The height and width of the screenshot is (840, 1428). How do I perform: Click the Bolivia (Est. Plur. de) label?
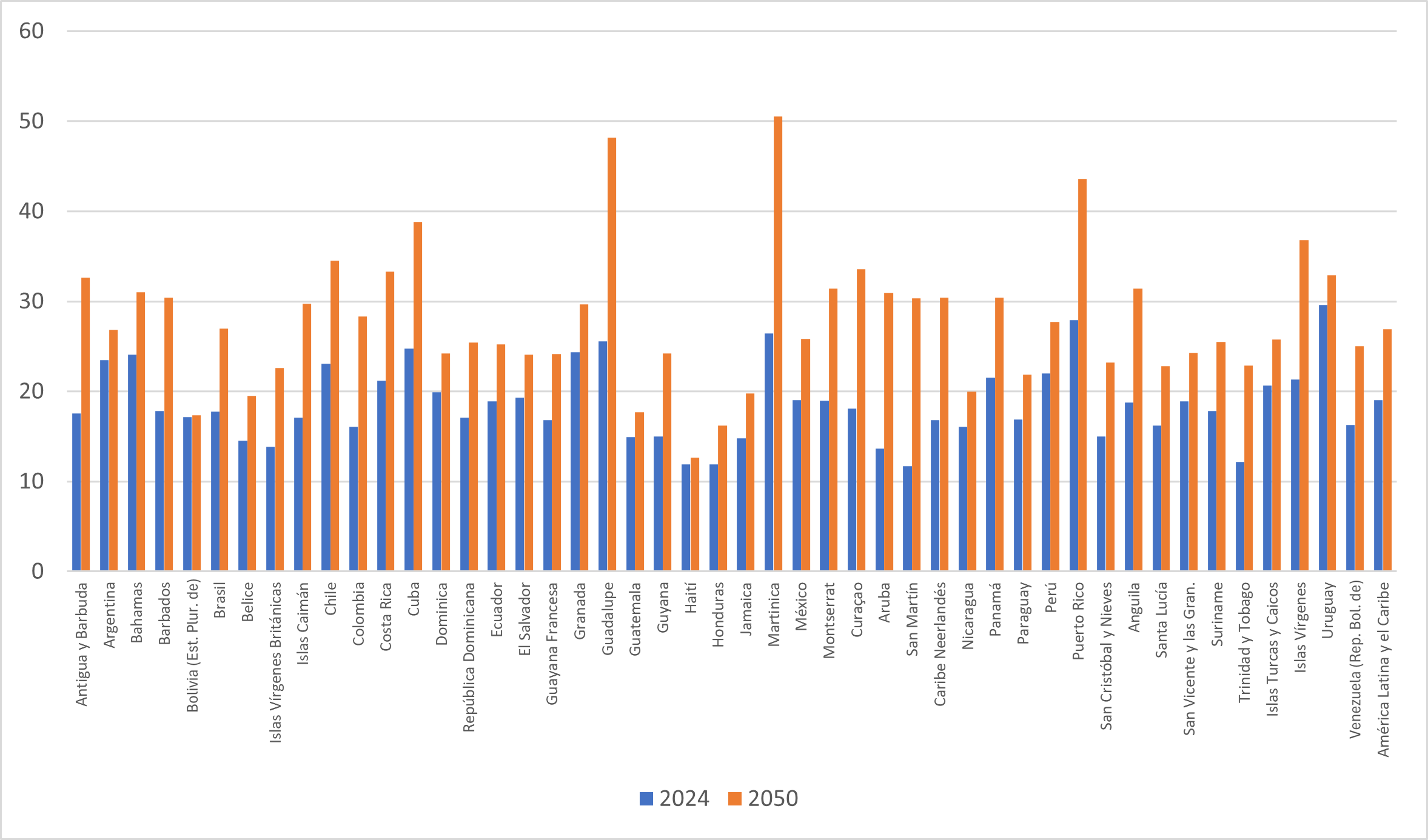[192, 646]
